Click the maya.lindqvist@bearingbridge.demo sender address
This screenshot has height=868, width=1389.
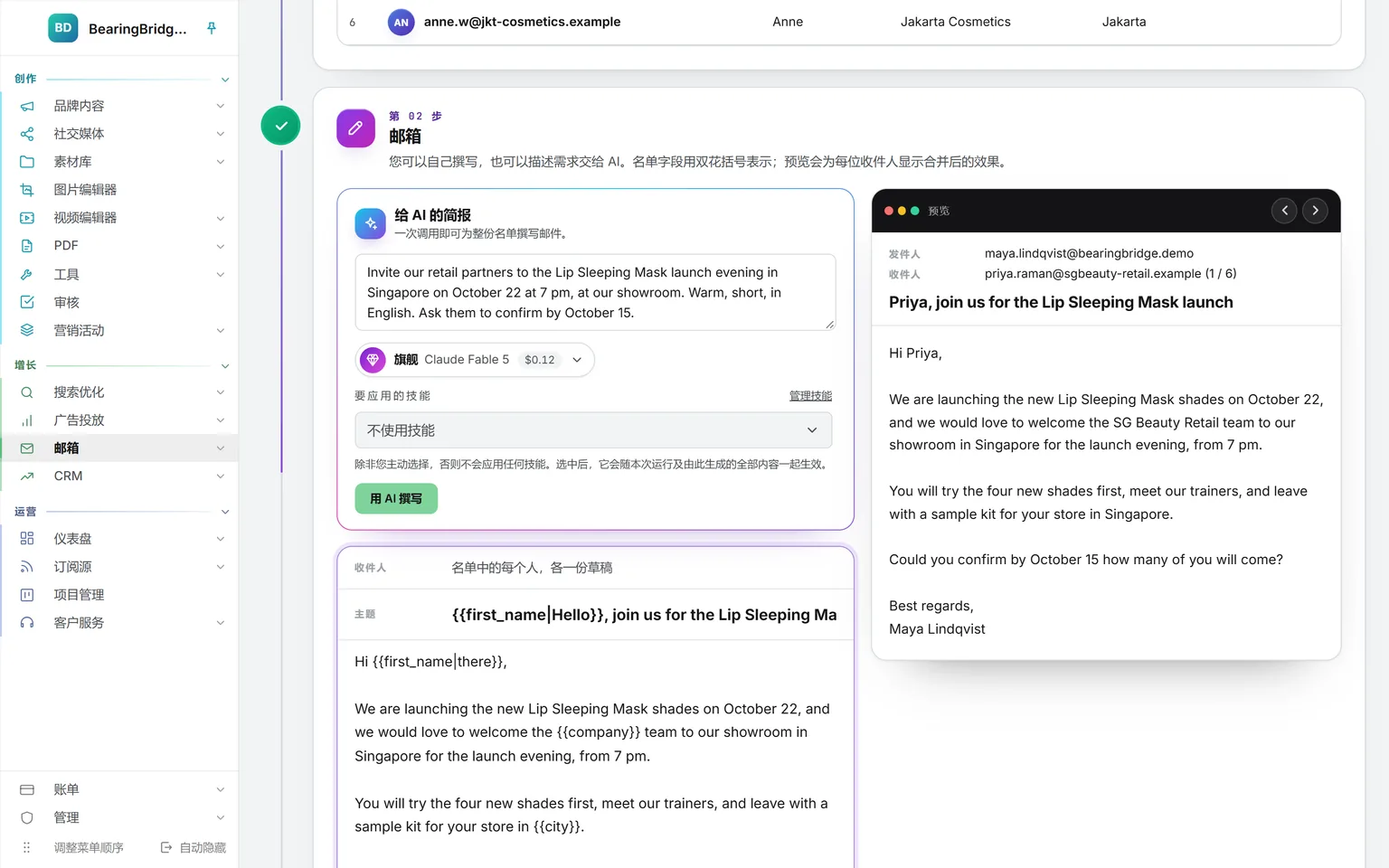click(1089, 253)
